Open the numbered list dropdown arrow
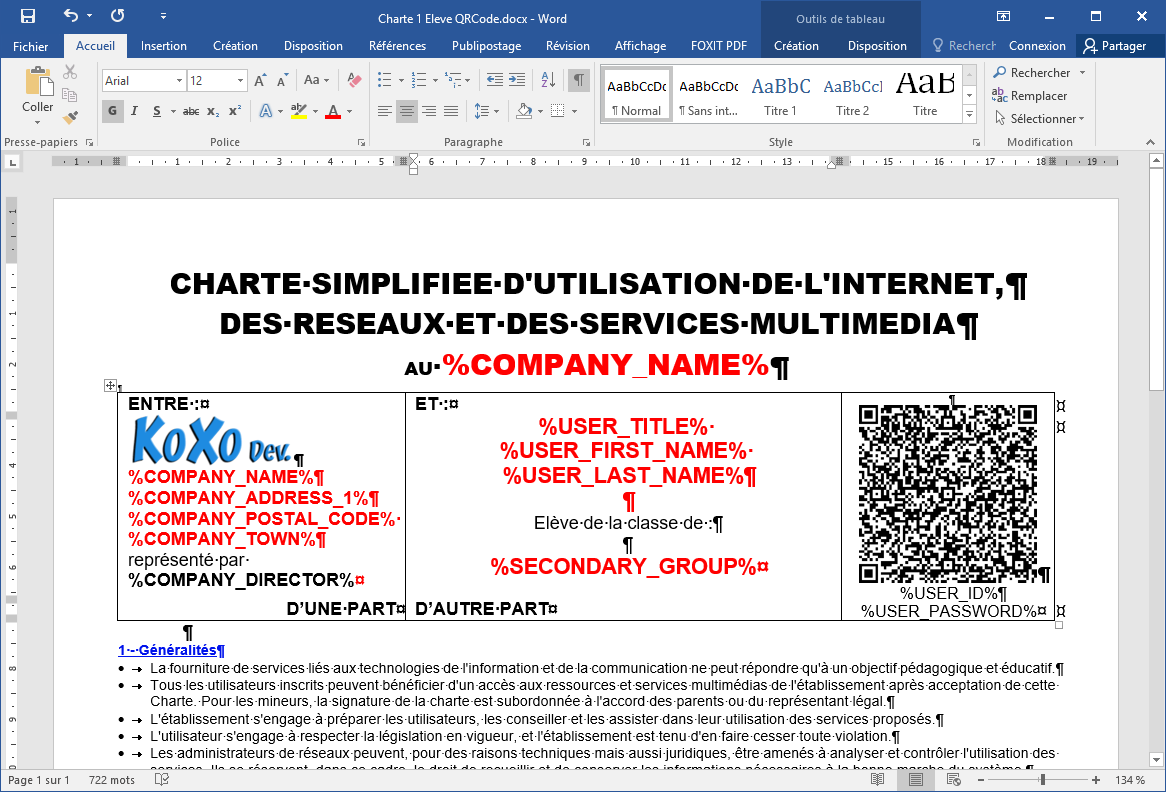 click(434, 80)
